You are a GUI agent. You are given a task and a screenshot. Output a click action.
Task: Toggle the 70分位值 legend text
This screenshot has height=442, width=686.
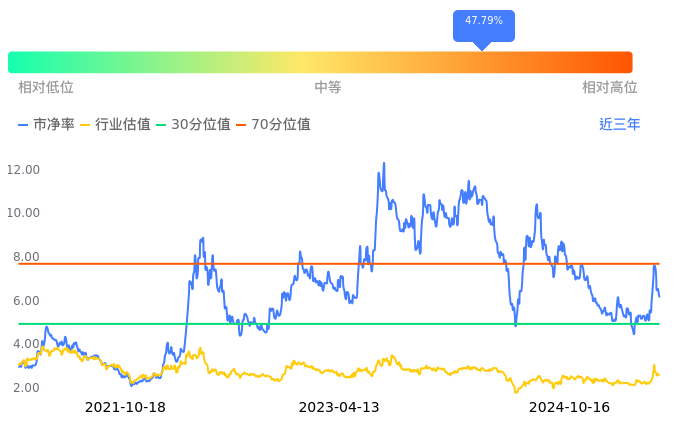click(x=281, y=125)
